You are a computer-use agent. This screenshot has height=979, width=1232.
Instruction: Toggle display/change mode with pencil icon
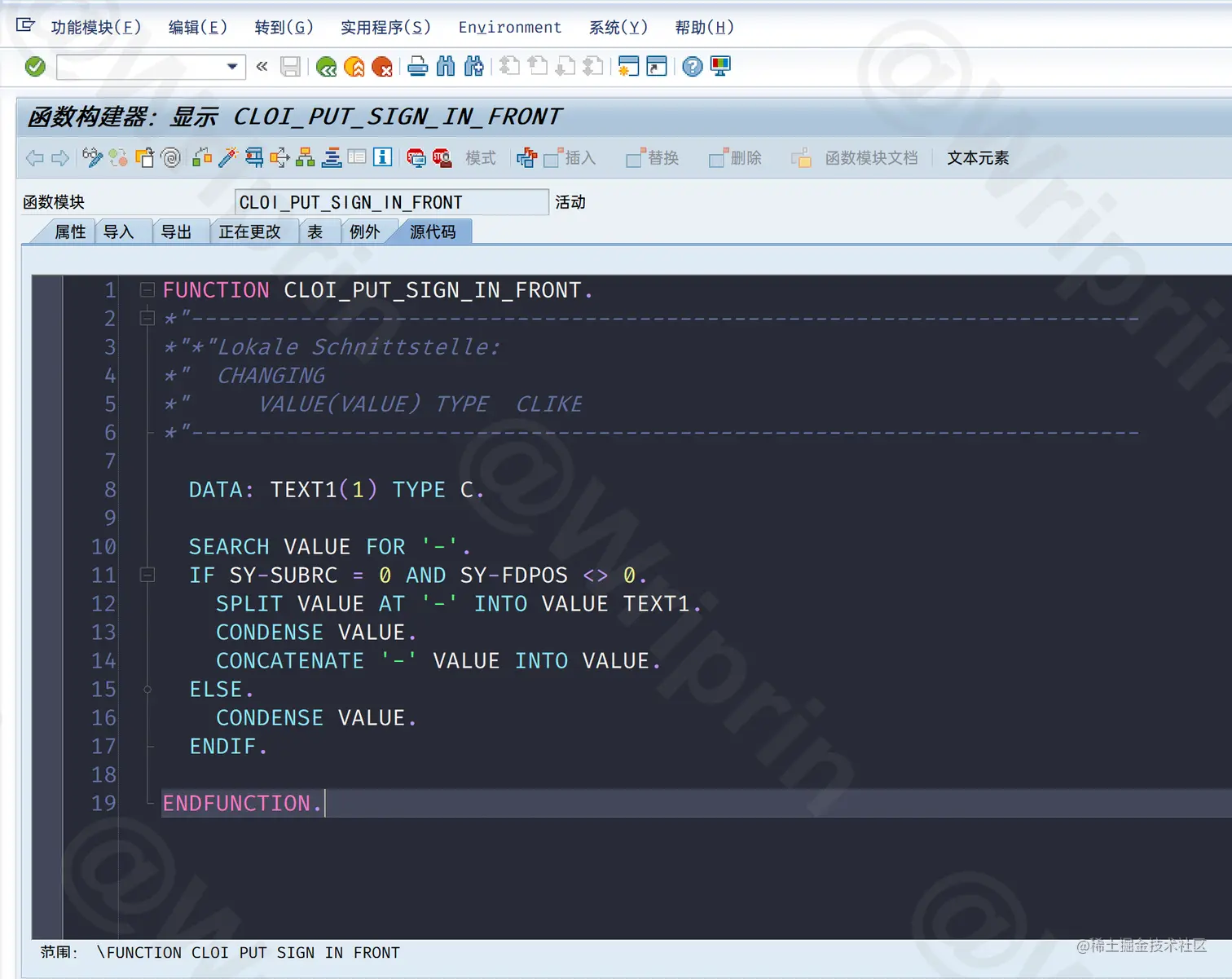pyautogui.click(x=92, y=157)
